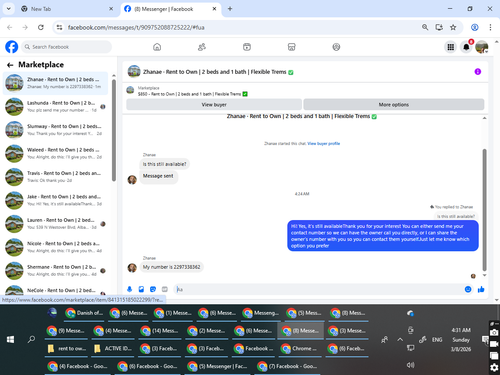Click the conversation list scrollbar
500x375 pixels.
pos(114,130)
